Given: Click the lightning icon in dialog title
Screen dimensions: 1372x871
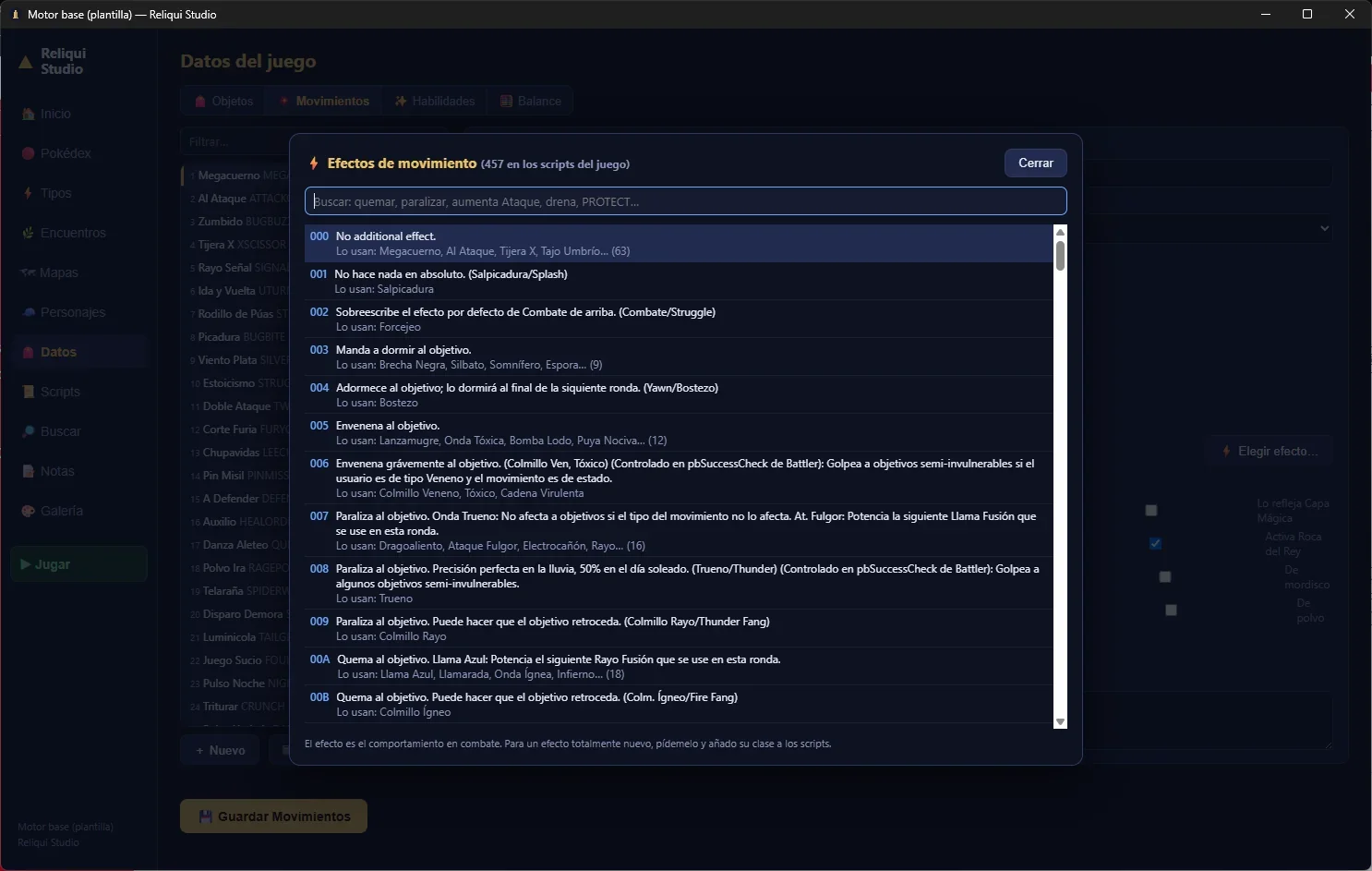Looking at the screenshot, I should tap(314, 163).
